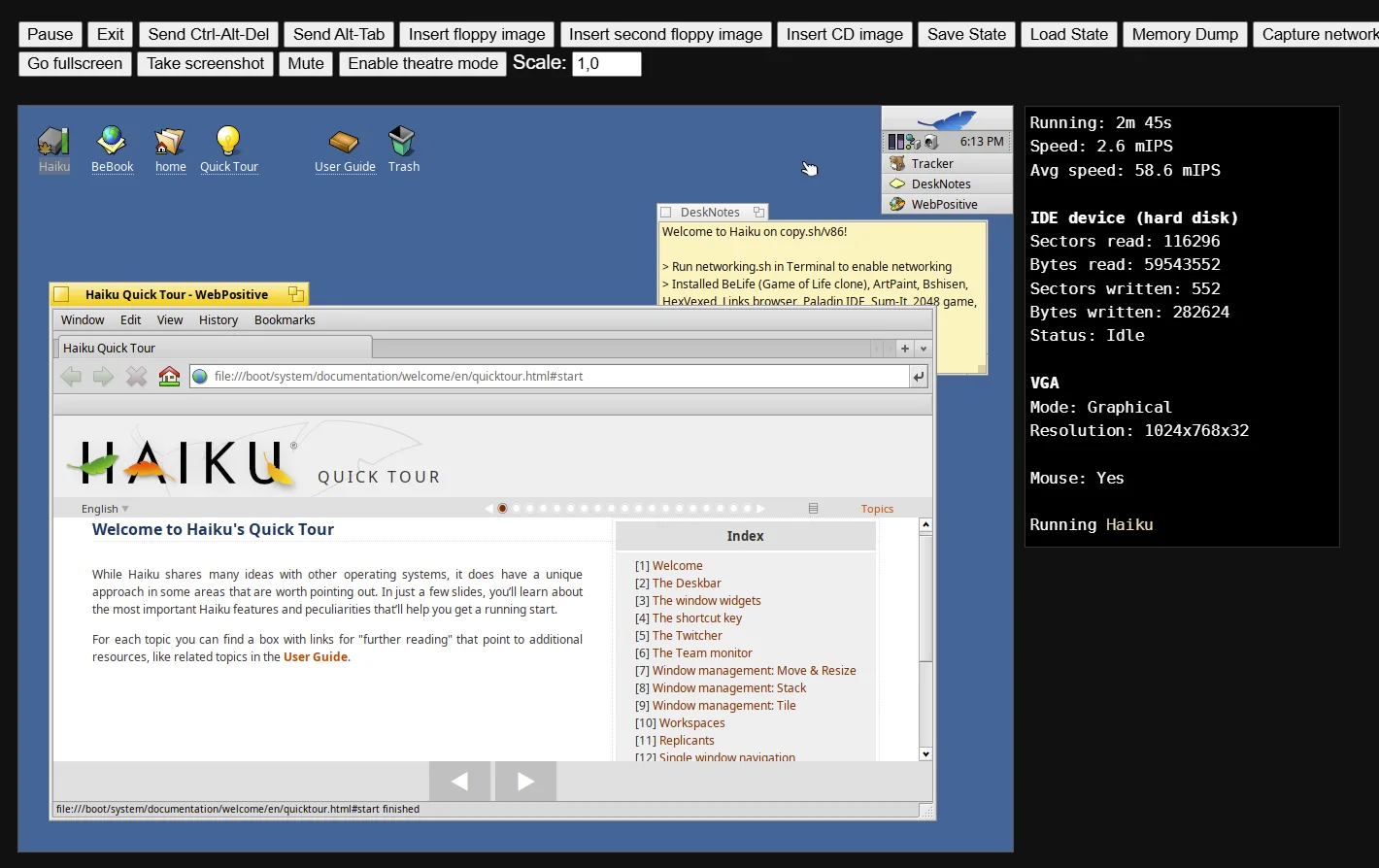The width and height of the screenshot is (1379, 868).
Task: Switch to Tracker in the Deskbar
Action: tap(947, 164)
